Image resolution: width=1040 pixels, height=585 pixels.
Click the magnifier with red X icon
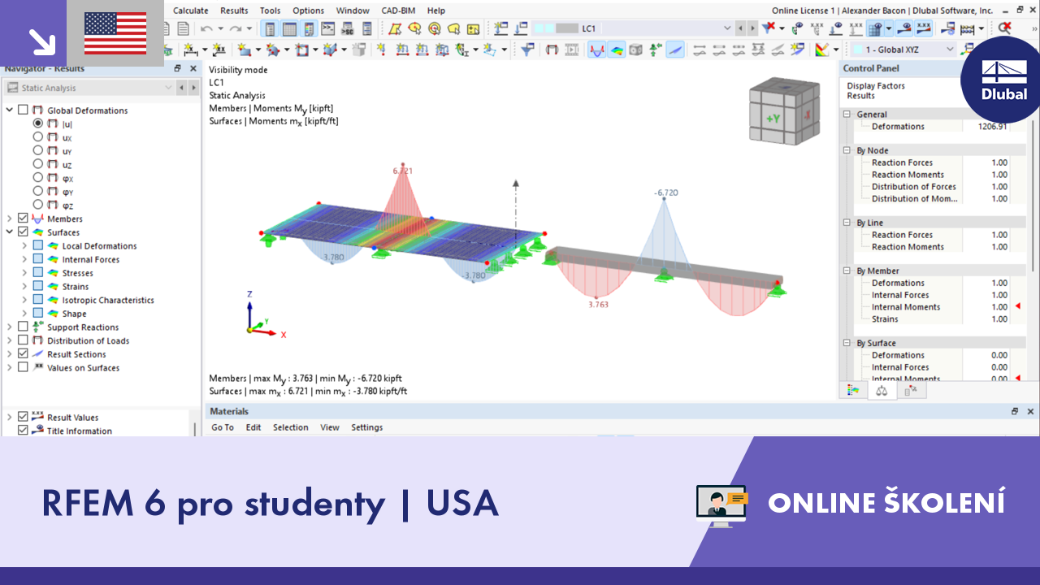click(x=1005, y=28)
